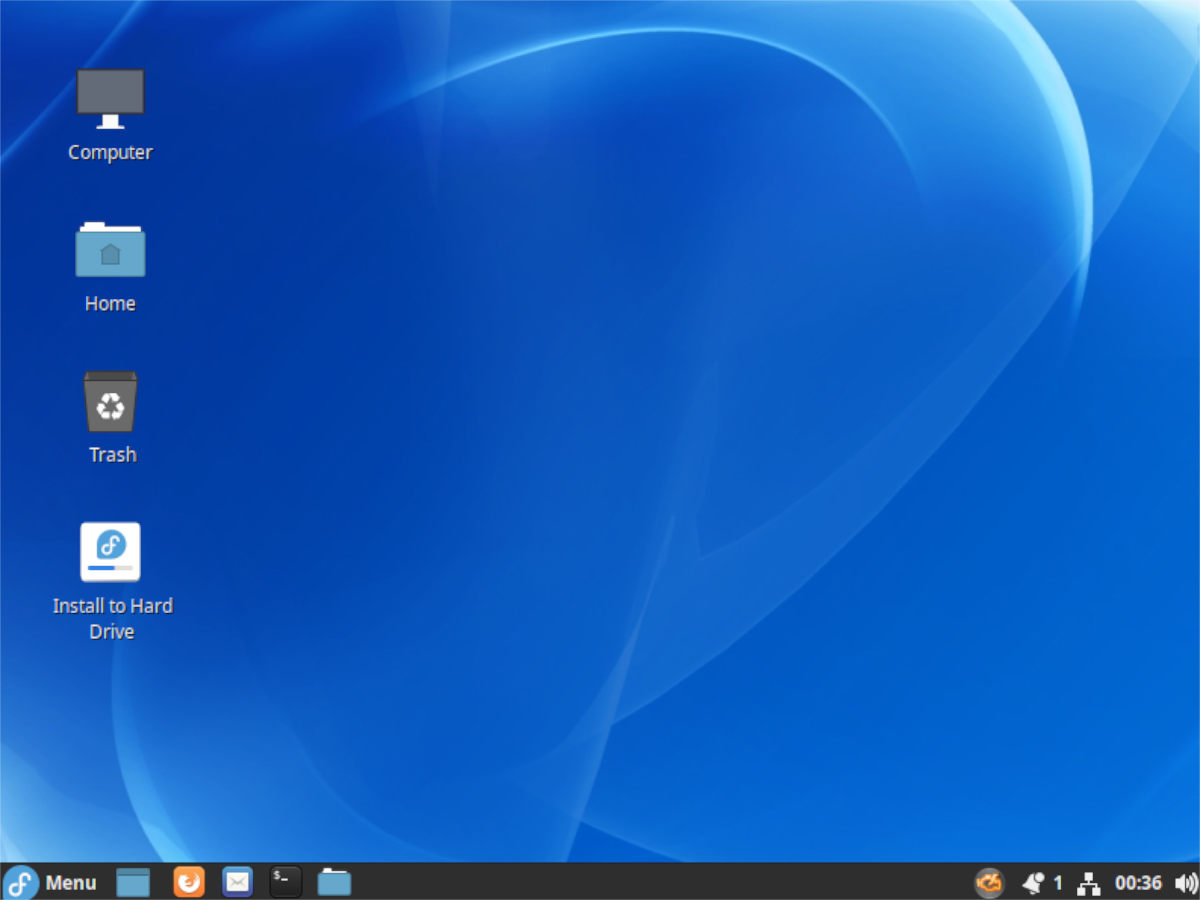Open the mail client on the taskbar
This screenshot has height=900, width=1200.
tap(237, 882)
